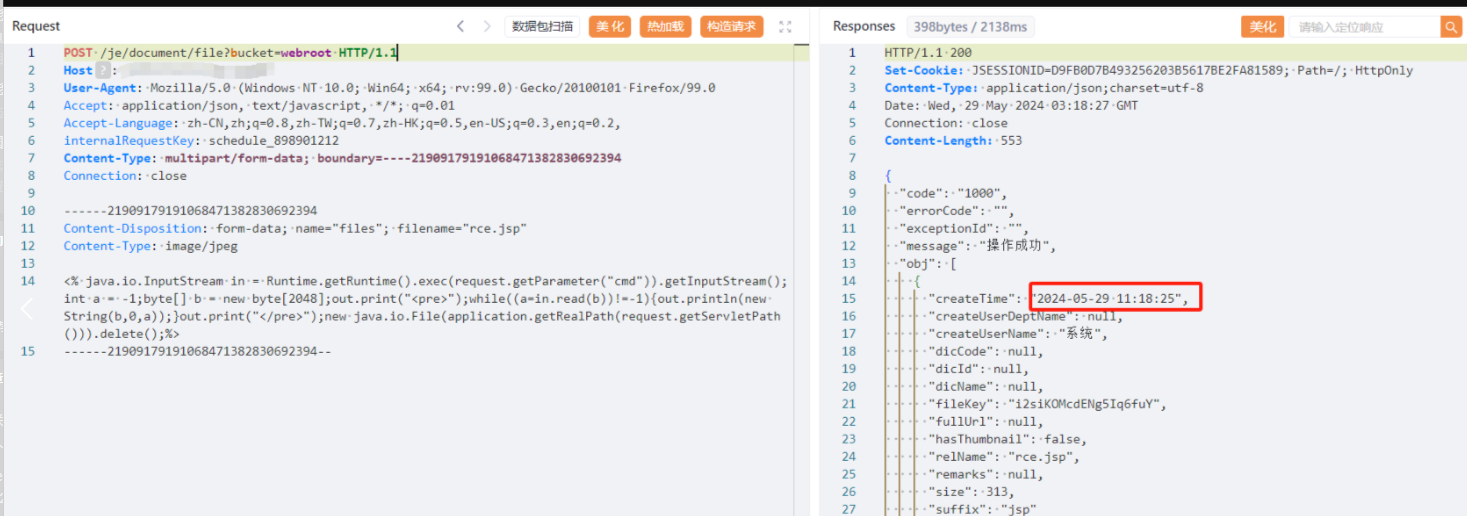
Task: Click 美化 beautify in Responses panel
Action: click(1261, 27)
